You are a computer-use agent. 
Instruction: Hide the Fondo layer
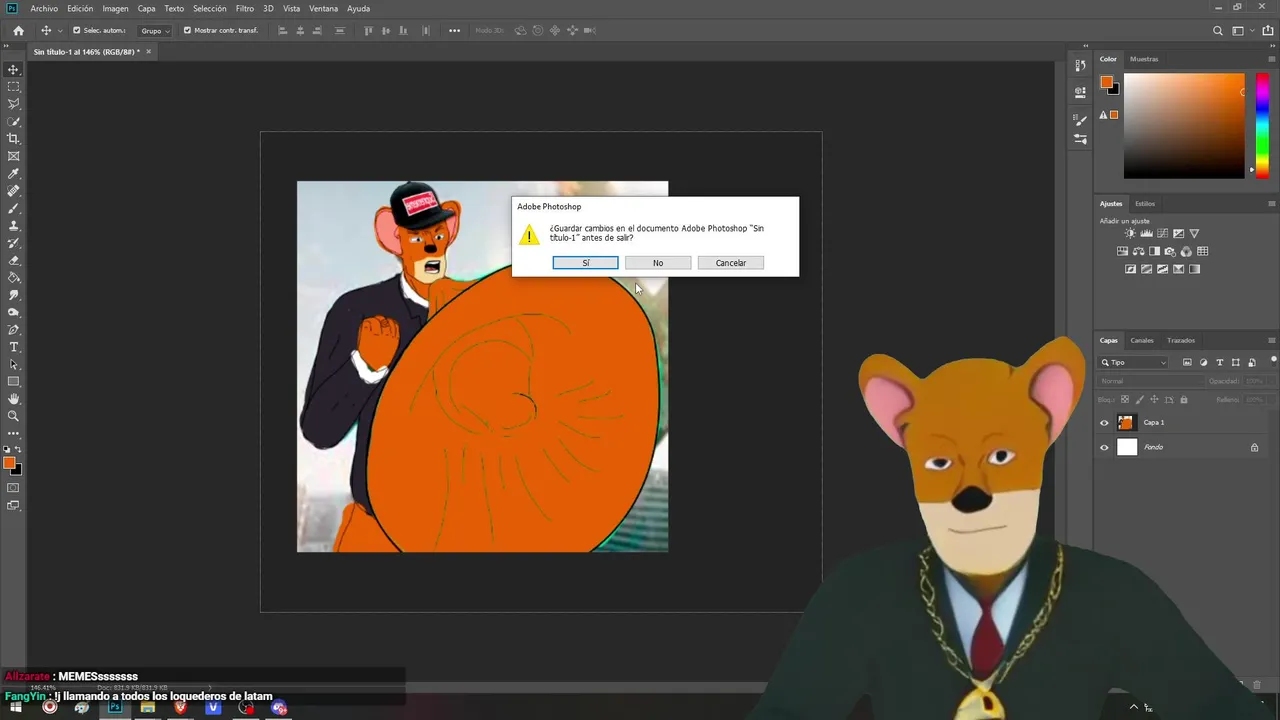point(1104,448)
